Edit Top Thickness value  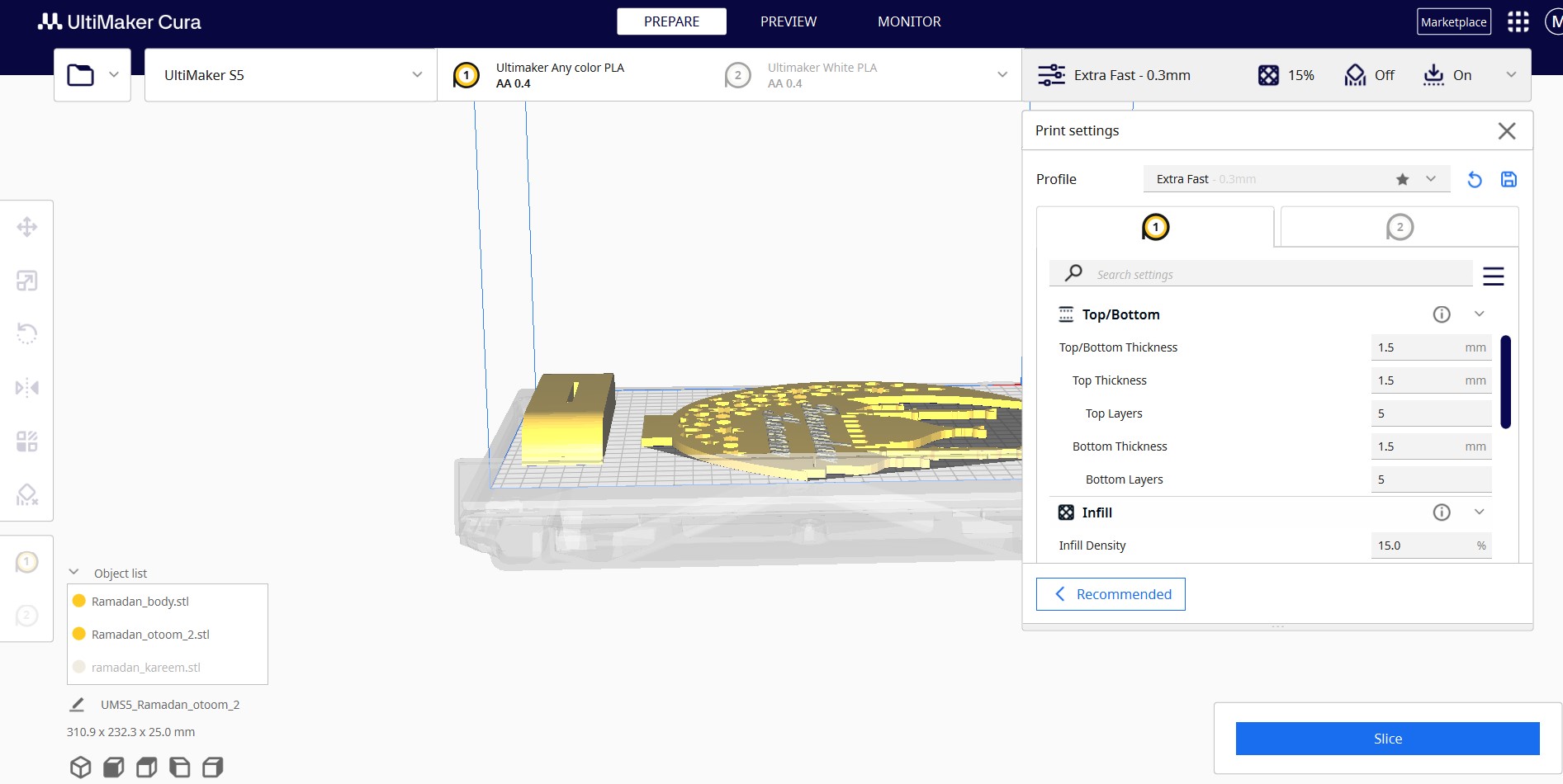pos(1432,380)
